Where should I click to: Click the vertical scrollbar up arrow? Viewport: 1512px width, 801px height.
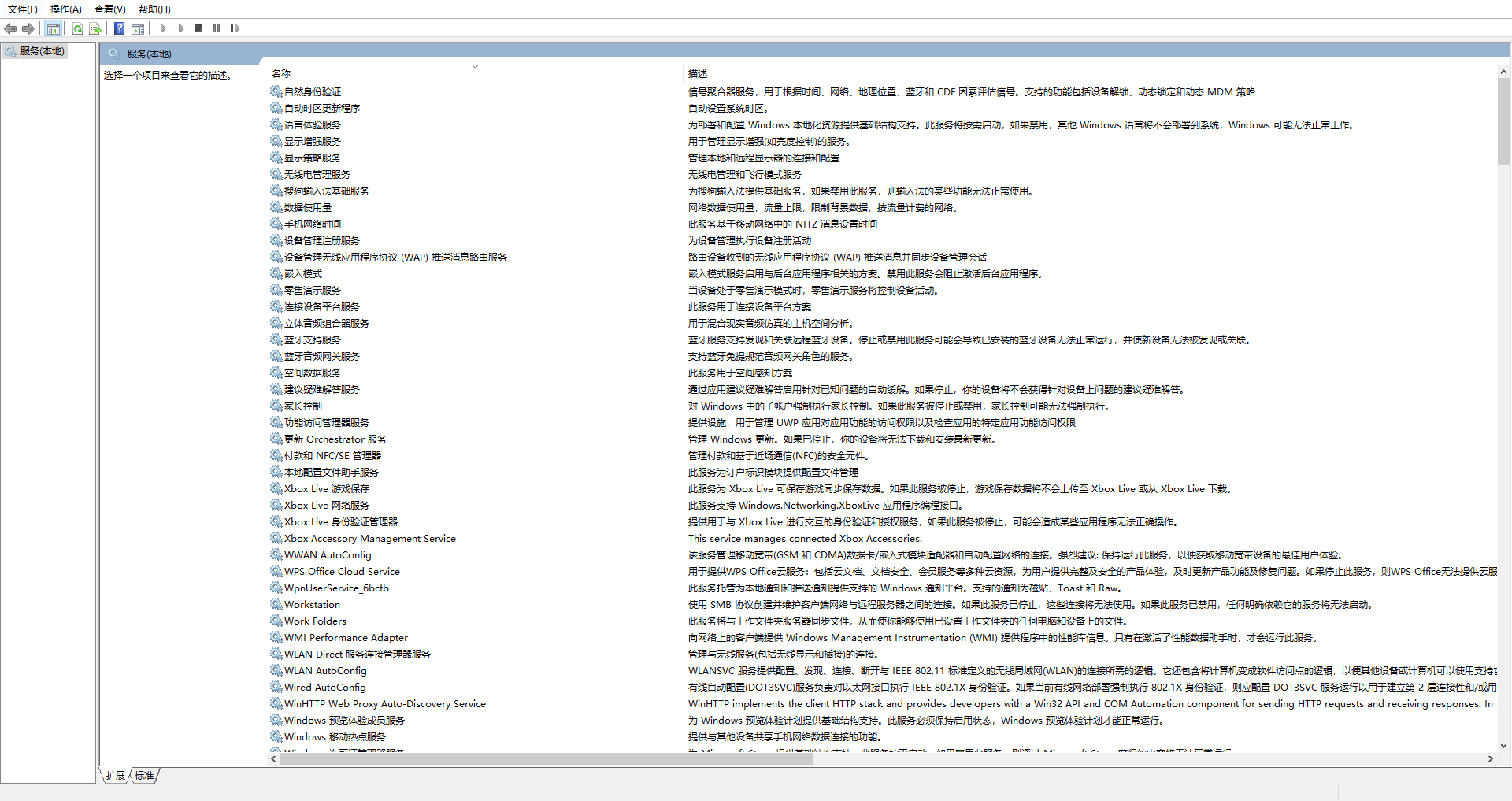click(1503, 72)
